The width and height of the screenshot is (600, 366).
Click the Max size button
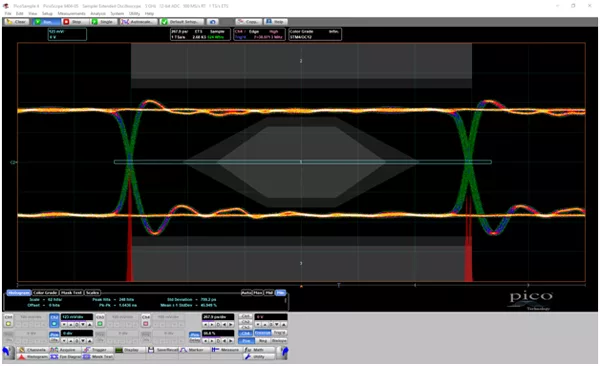click(x=258, y=292)
